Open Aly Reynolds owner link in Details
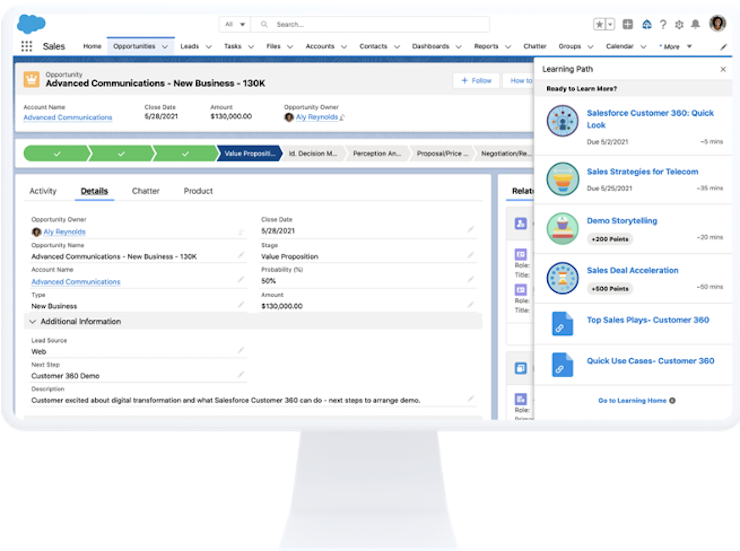 tap(64, 232)
